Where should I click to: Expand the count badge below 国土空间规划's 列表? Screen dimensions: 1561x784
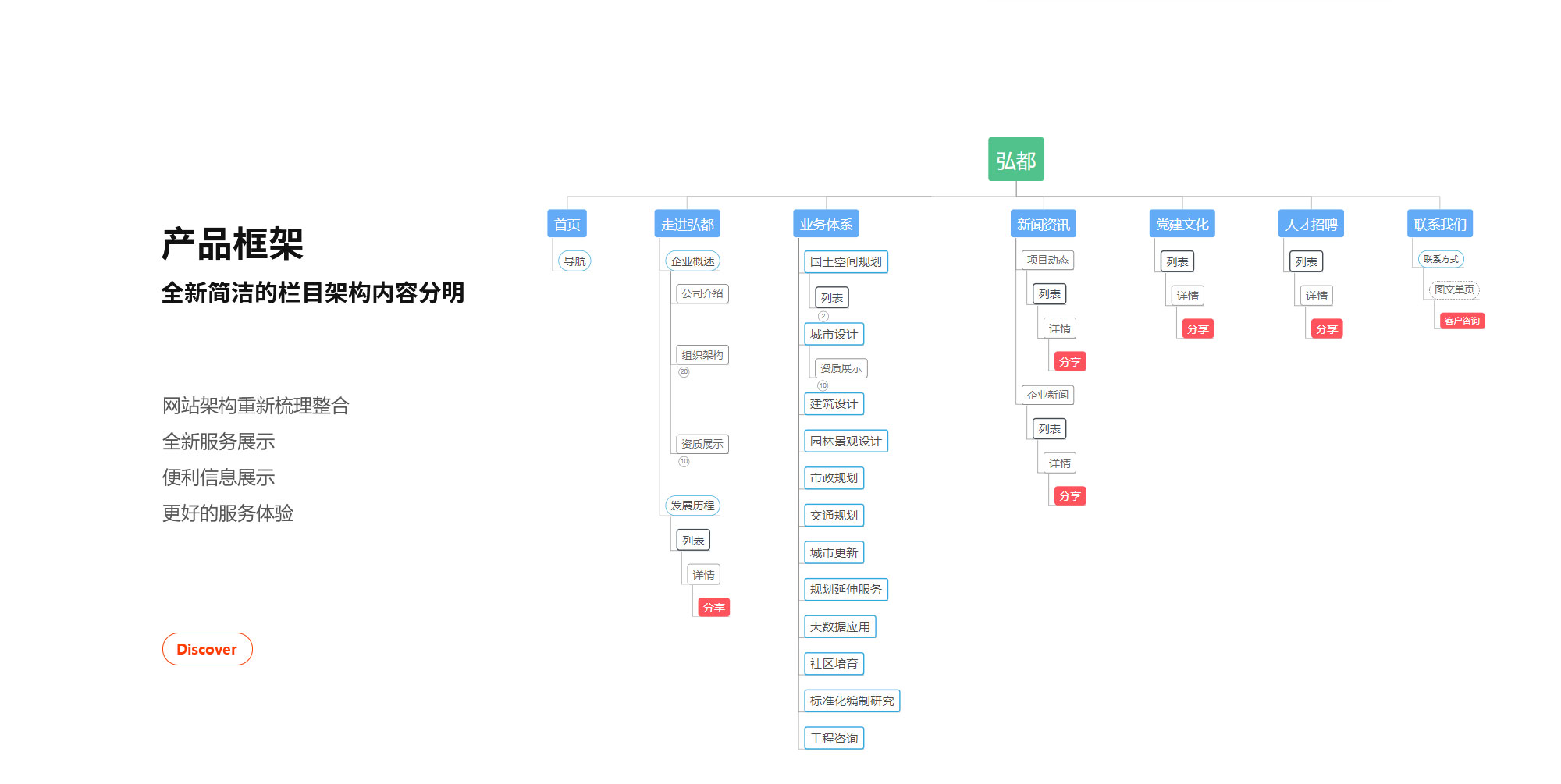click(x=823, y=316)
